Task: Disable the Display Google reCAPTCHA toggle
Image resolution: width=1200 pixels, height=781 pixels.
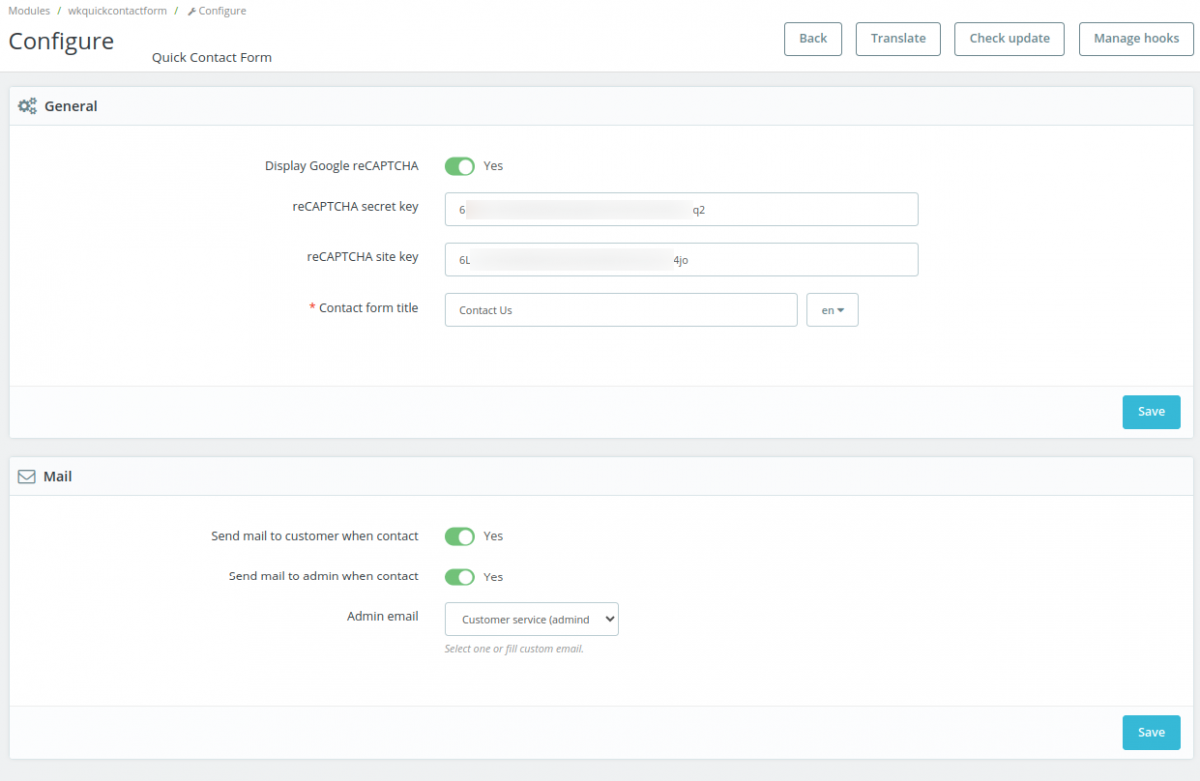Action: (x=460, y=166)
